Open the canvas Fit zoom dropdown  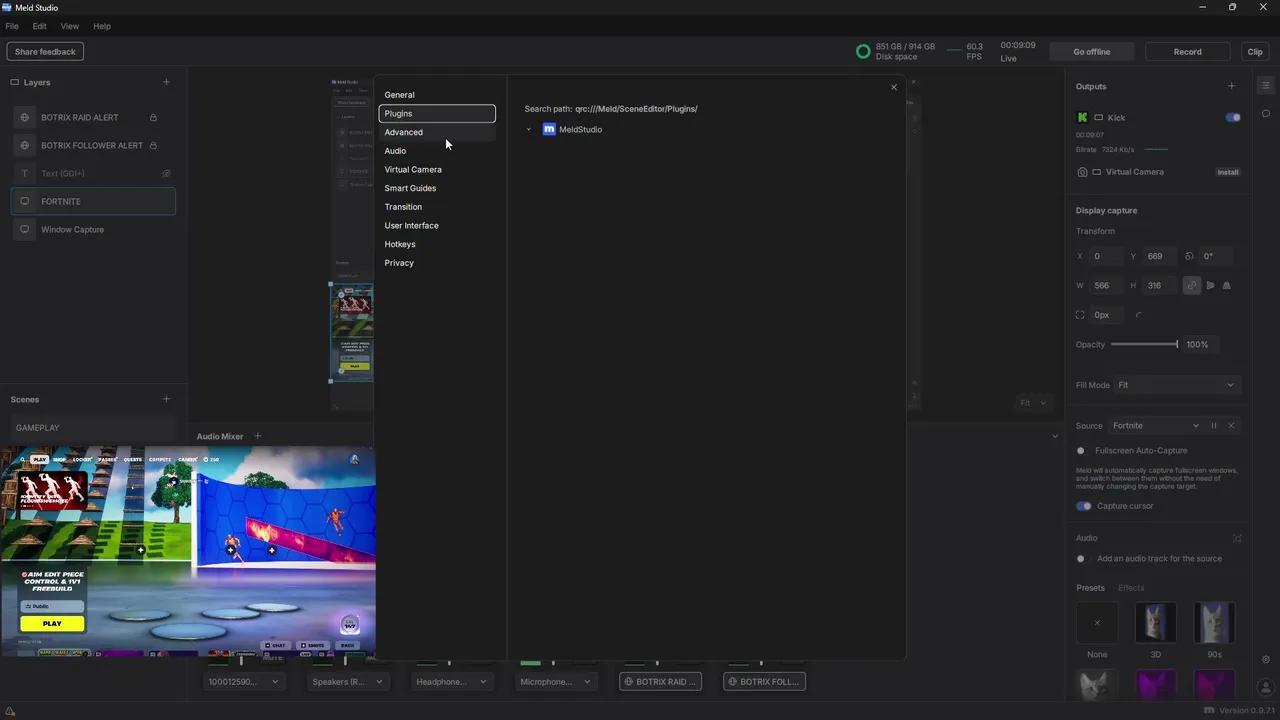click(1033, 403)
